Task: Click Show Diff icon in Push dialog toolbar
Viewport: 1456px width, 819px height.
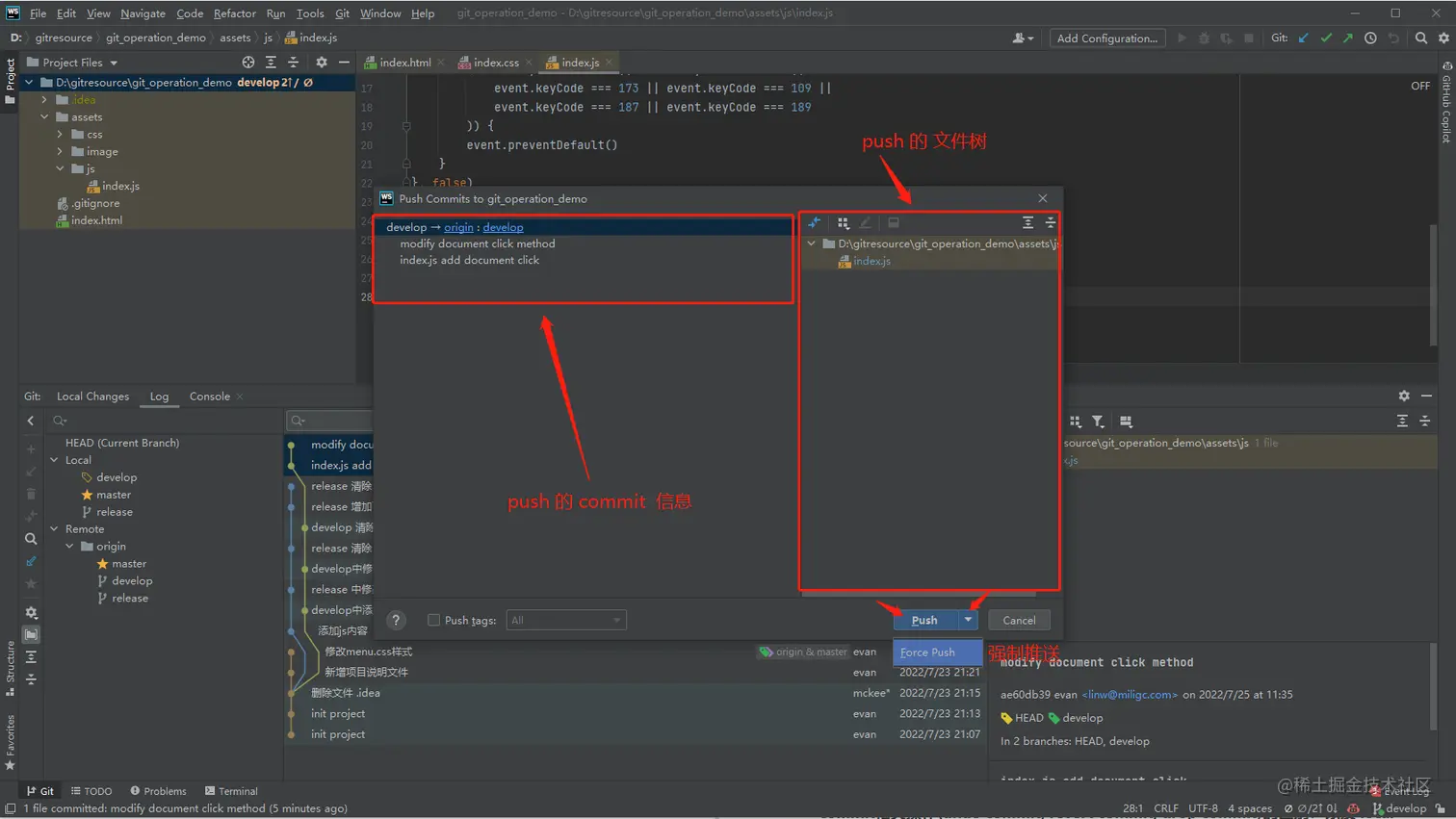Action: click(x=815, y=222)
